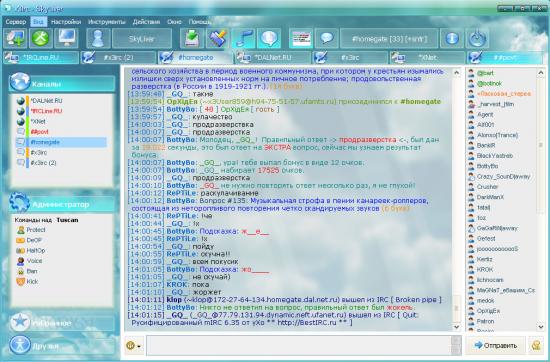The image size is (550, 362).
Task: Open the Действия menu
Action: (146, 22)
